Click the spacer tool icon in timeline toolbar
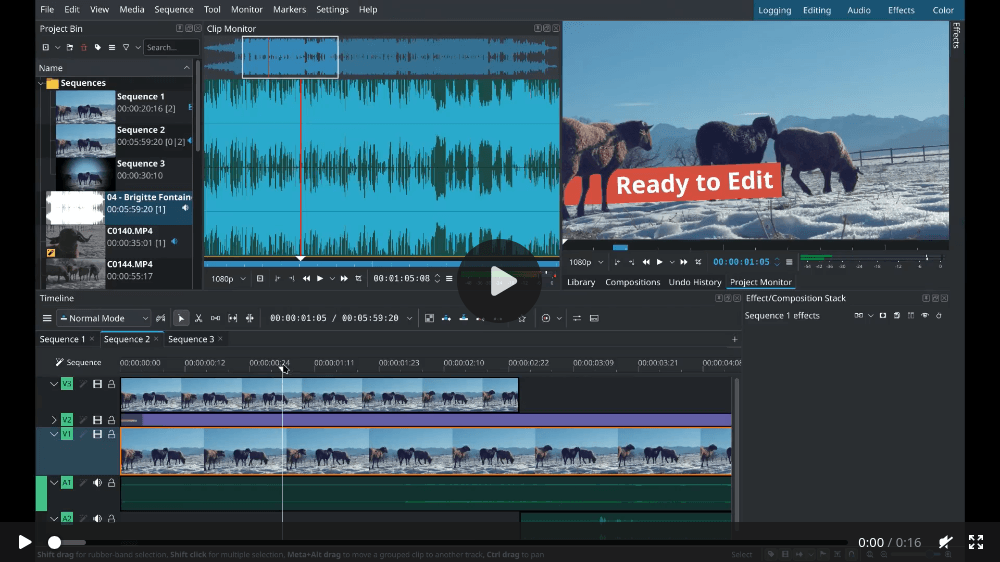Viewport: 1000px width, 562px height. (x=215, y=318)
